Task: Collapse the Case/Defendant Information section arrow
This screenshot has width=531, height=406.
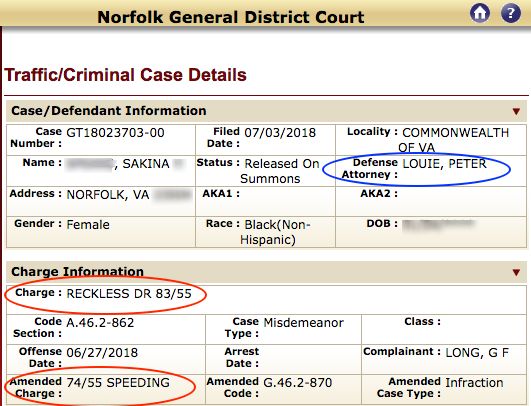Action: click(x=516, y=111)
